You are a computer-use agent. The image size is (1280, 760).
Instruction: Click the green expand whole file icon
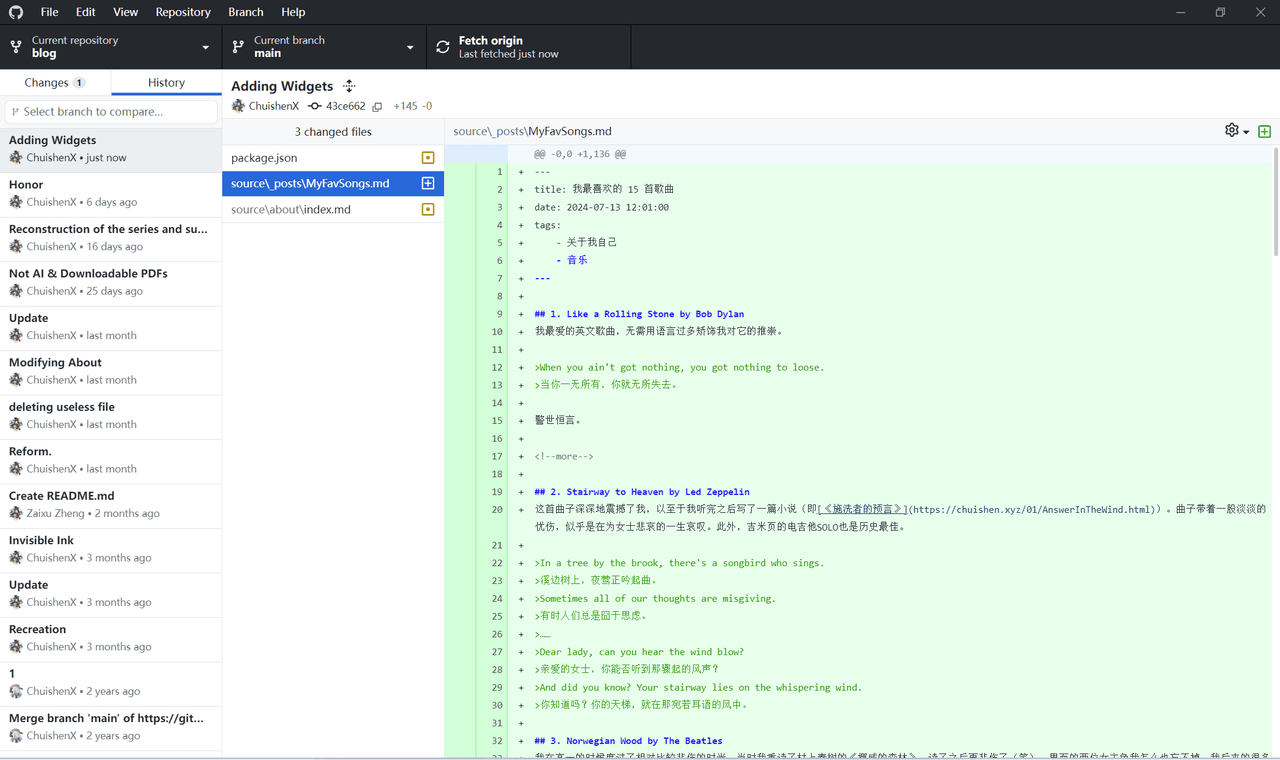pos(1264,131)
